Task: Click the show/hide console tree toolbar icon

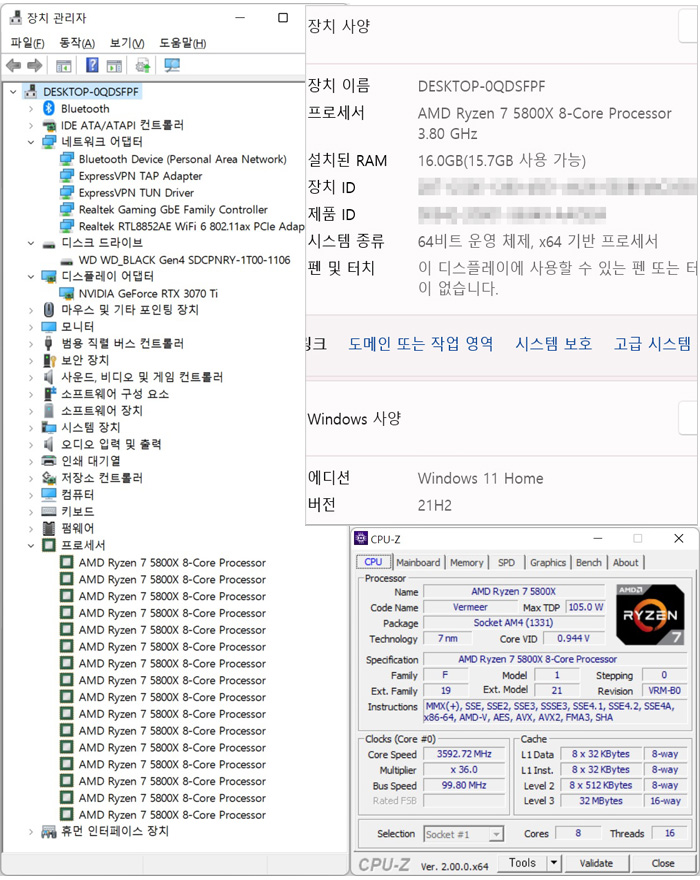Action: pos(63,66)
